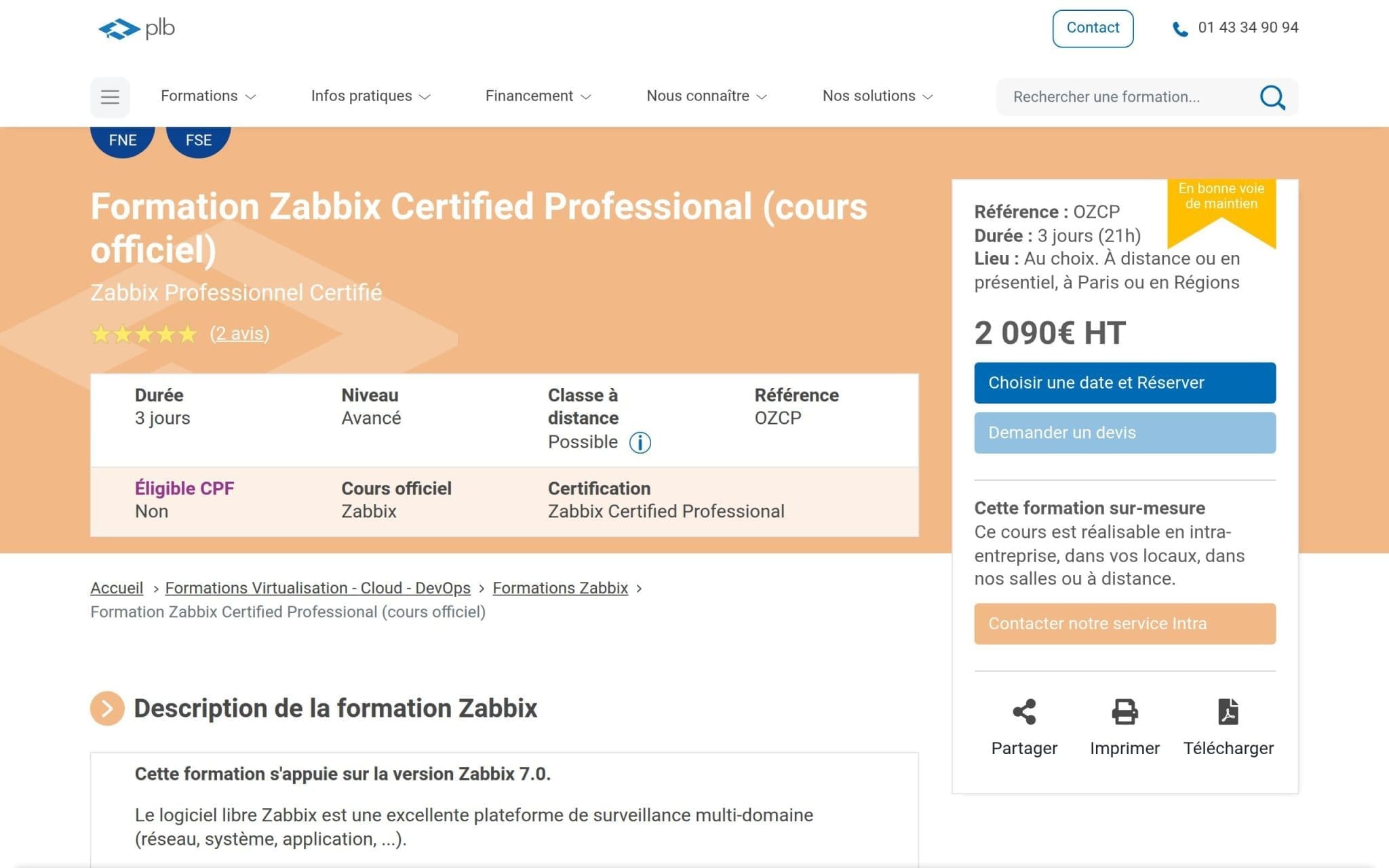This screenshot has height=868, width=1389.
Task: Click the Partager share icon
Action: tap(1024, 711)
